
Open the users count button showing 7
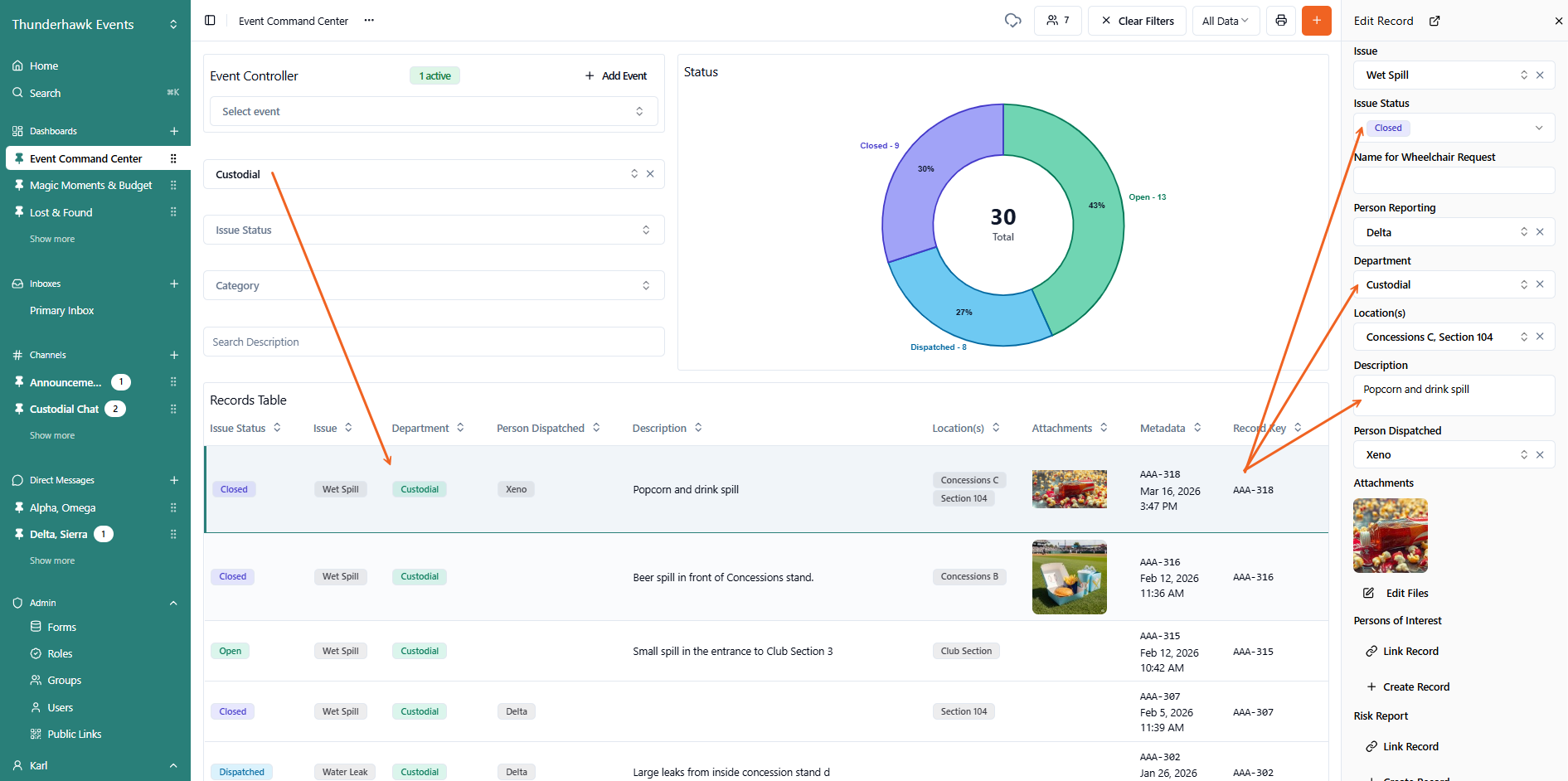coord(1057,21)
